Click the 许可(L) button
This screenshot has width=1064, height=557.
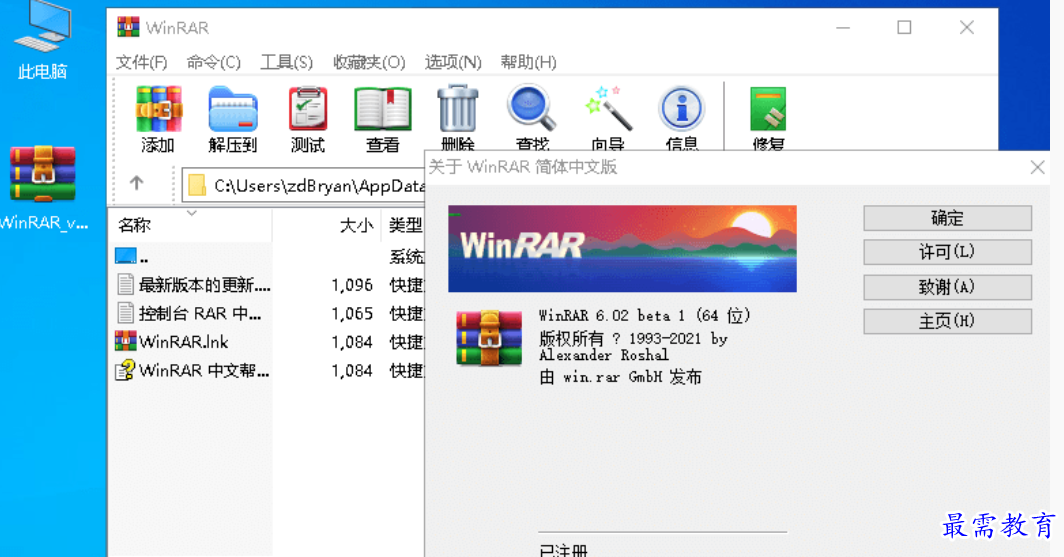click(x=947, y=252)
